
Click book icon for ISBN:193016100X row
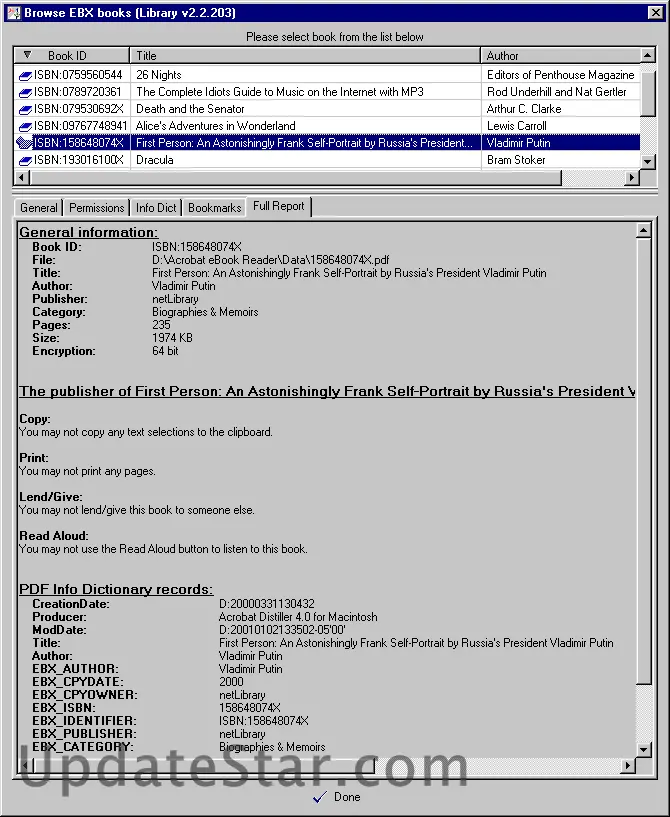pyautogui.click(x=25, y=161)
